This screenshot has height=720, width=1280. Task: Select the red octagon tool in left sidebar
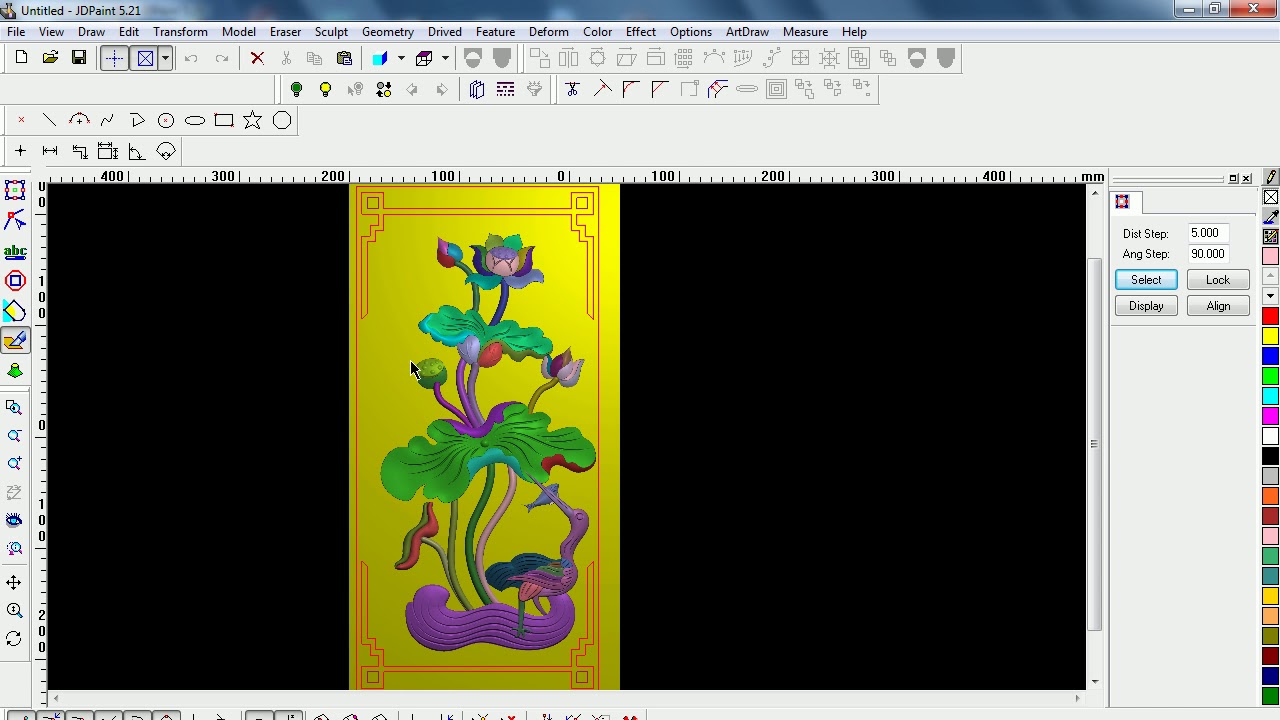coord(15,281)
